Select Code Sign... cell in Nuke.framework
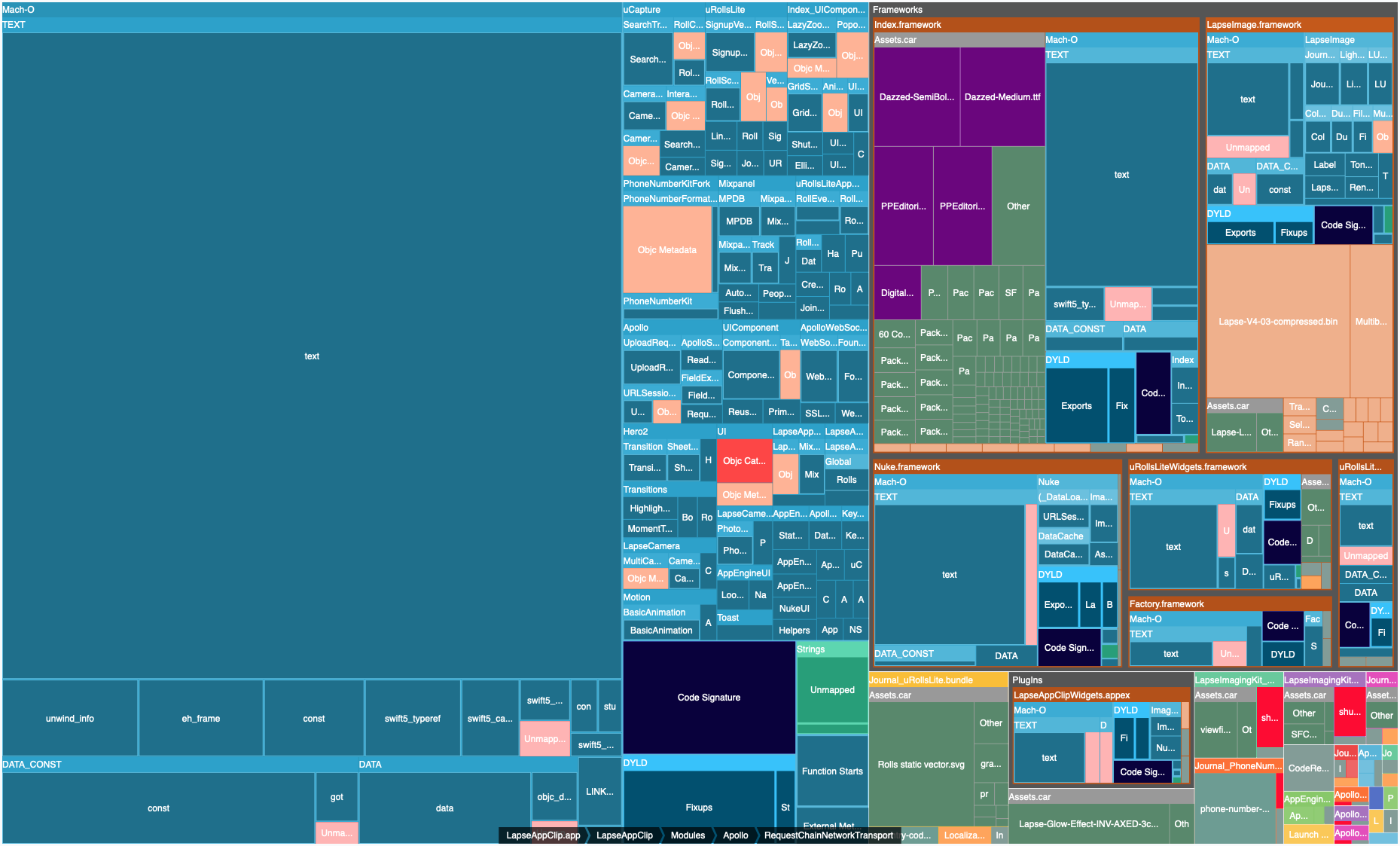The image size is (1400, 846). click(x=1069, y=647)
